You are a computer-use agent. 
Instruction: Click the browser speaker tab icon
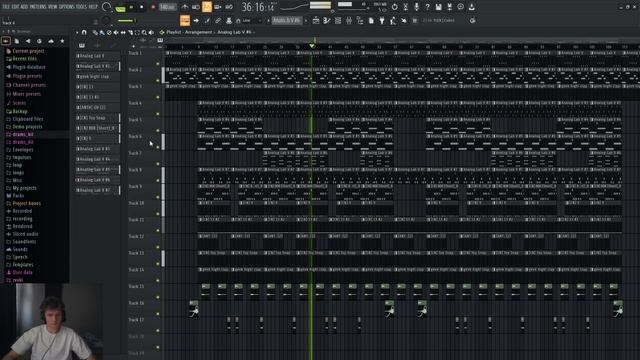pos(28,41)
